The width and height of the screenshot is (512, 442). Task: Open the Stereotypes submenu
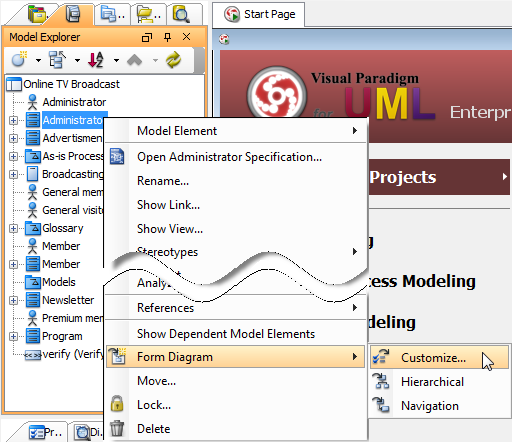pos(235,252)
